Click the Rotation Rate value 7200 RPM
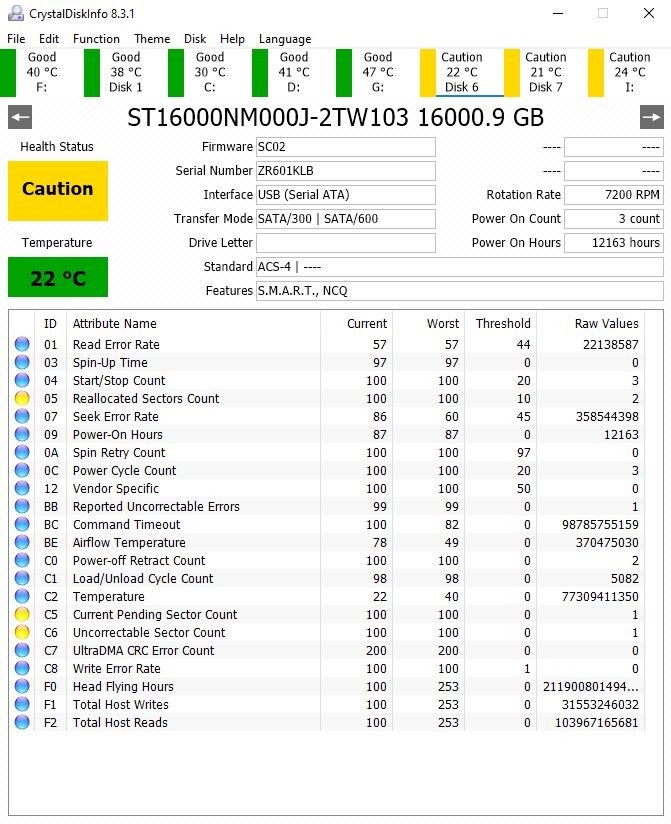This screenshot has height=824, width=671. pos(614,195)
